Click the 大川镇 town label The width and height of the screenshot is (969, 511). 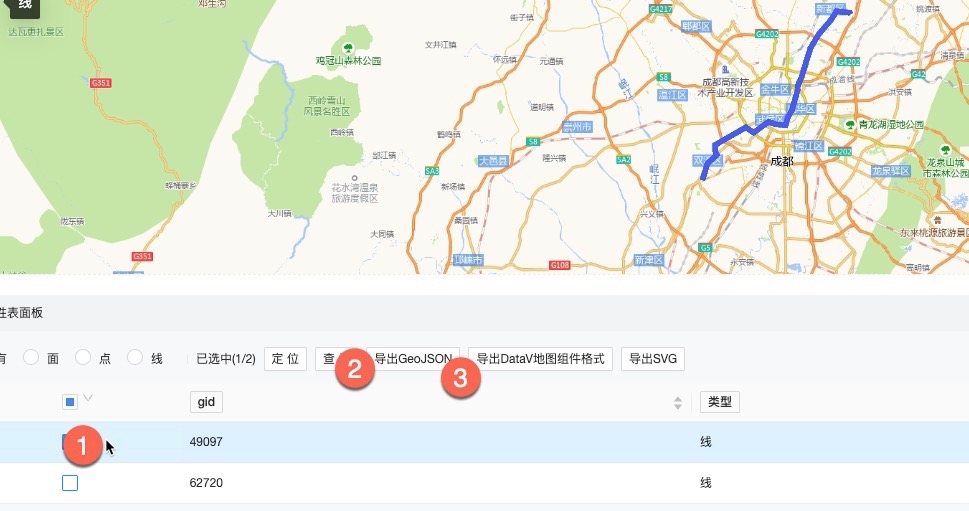[279, 213]
